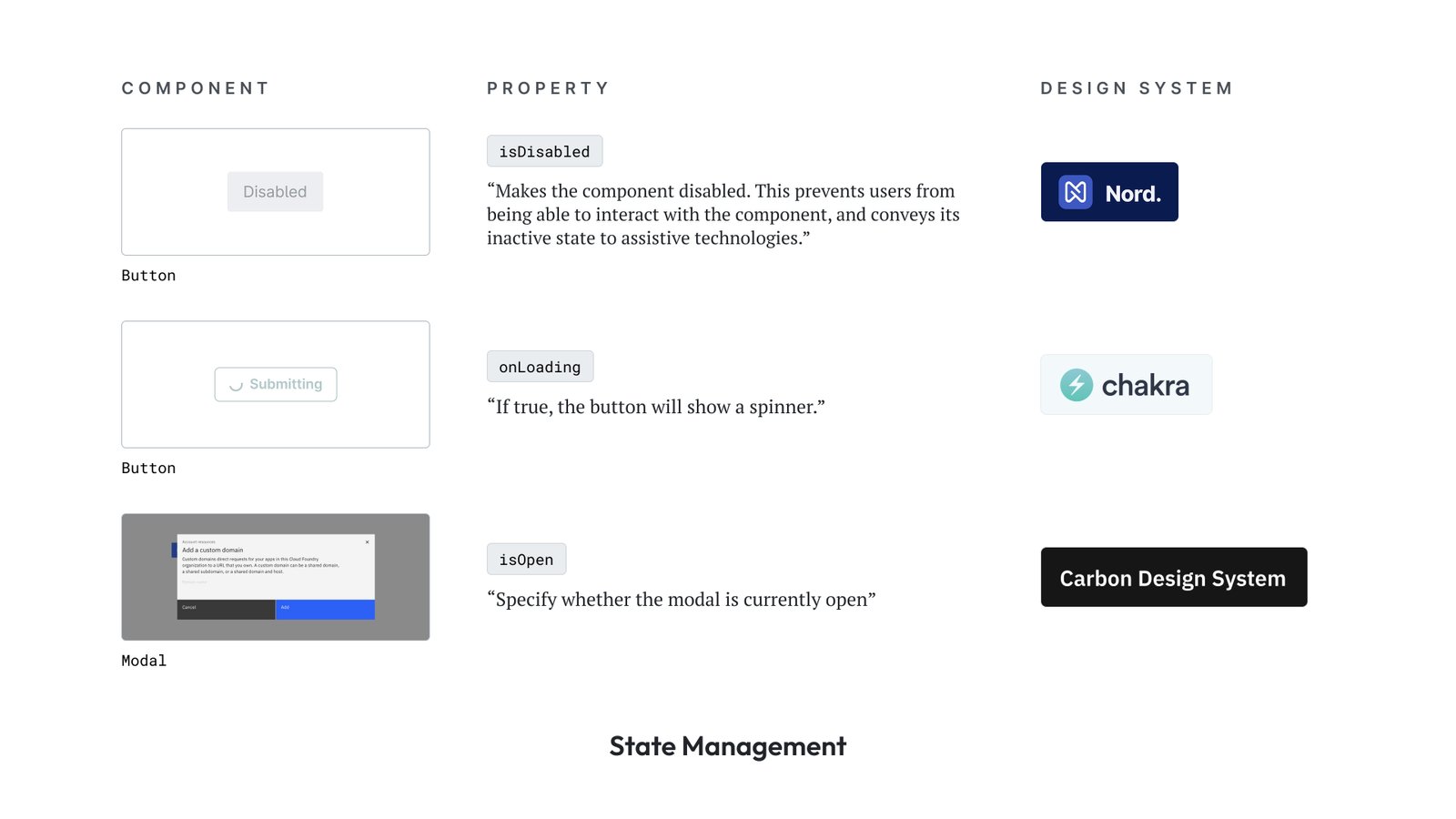Image resolution: width=1456 pixels, height=819 pixels.
Task: Open the Carbon Design System badge
Action: [x=1173, y=578]
